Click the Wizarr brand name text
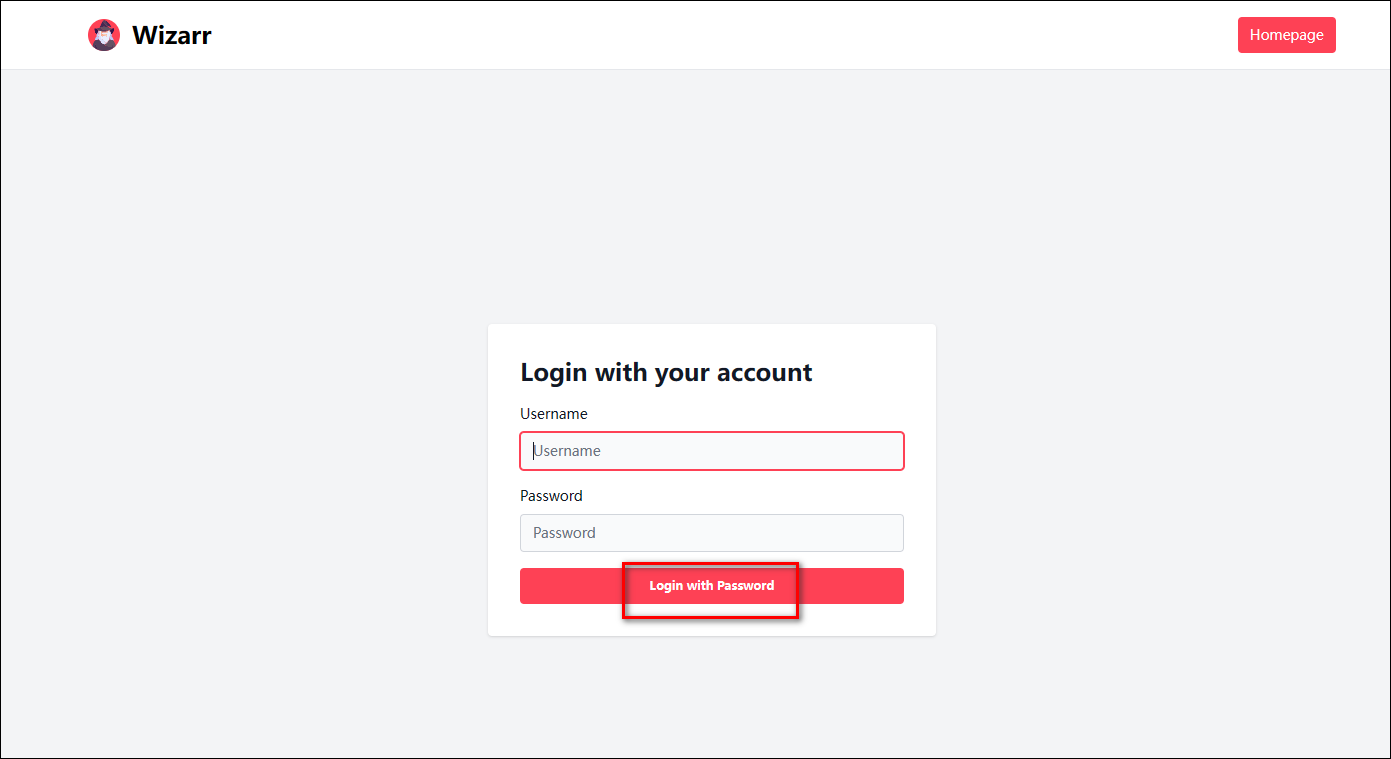The width and height of the screenshot is (1391, 759). (x=172, y=36)
